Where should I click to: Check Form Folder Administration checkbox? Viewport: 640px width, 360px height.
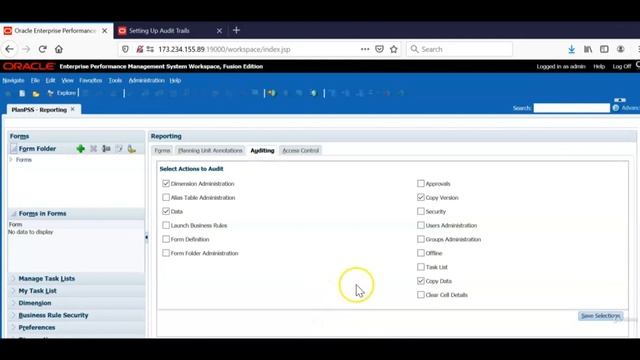point(166,253)
